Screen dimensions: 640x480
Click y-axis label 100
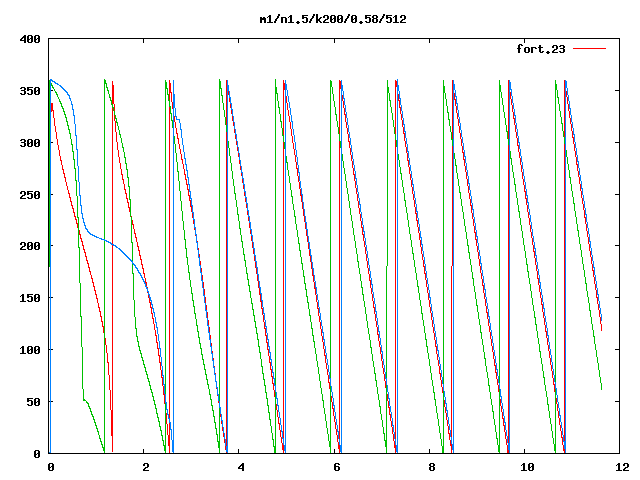[x=30, y=350]
